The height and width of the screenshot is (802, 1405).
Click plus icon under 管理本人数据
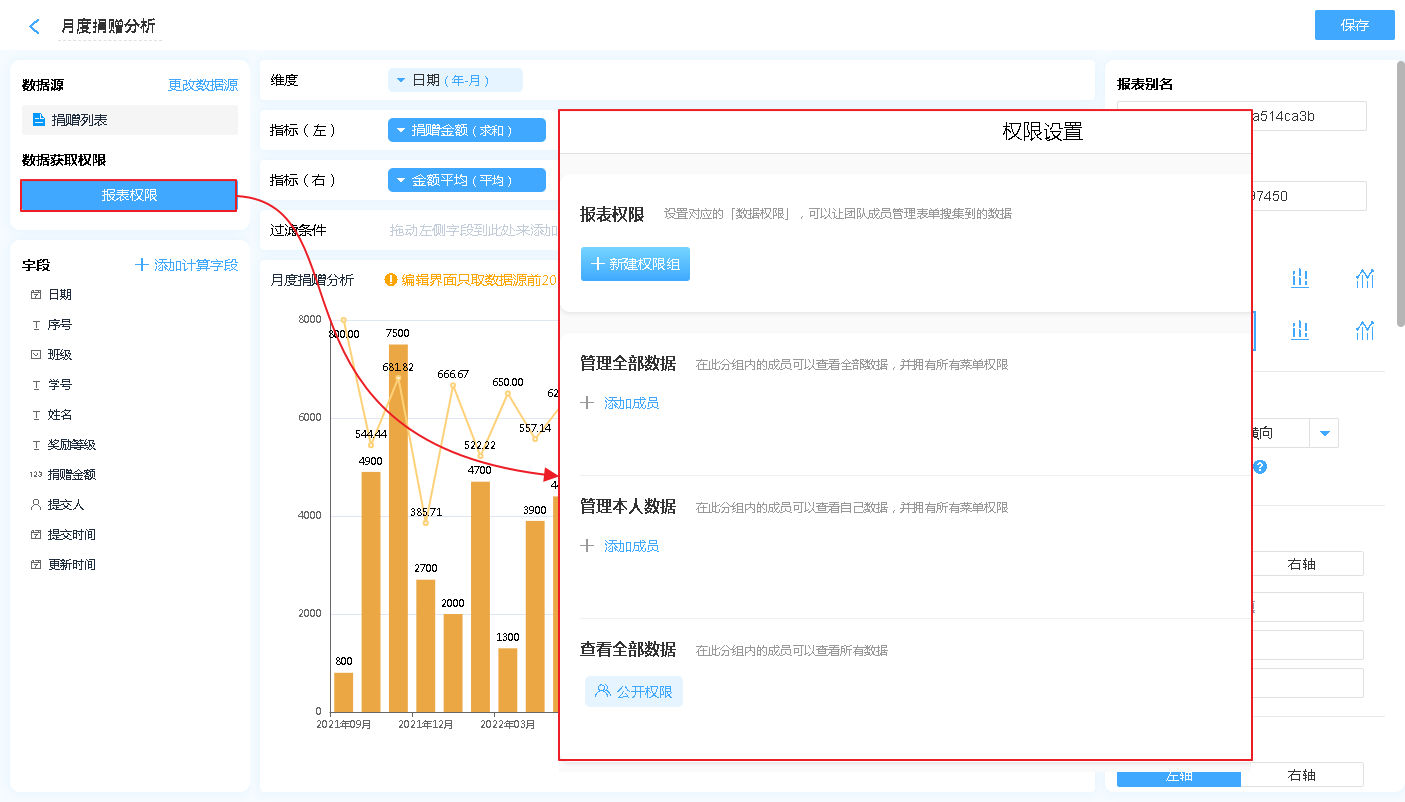587,546
